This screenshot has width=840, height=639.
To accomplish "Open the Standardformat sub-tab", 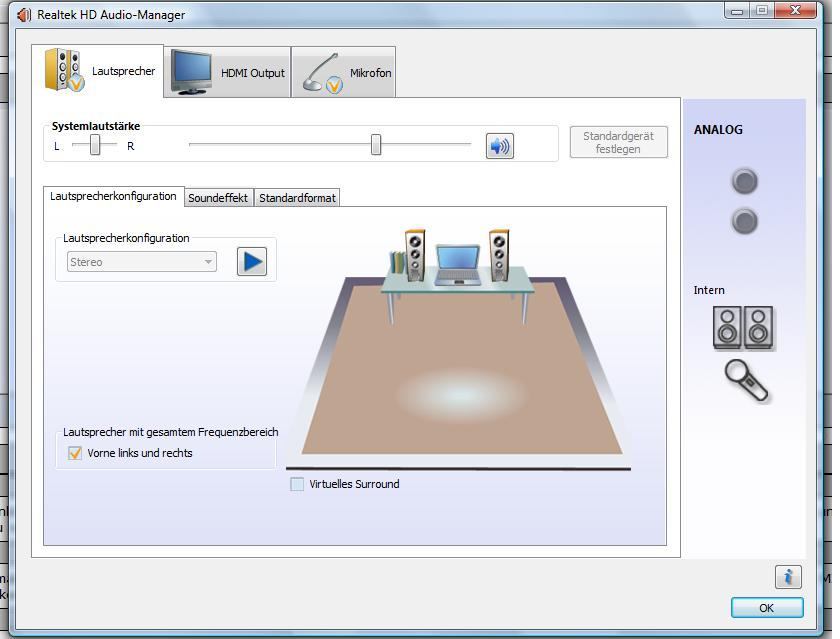I will click(x=297, y=198).
